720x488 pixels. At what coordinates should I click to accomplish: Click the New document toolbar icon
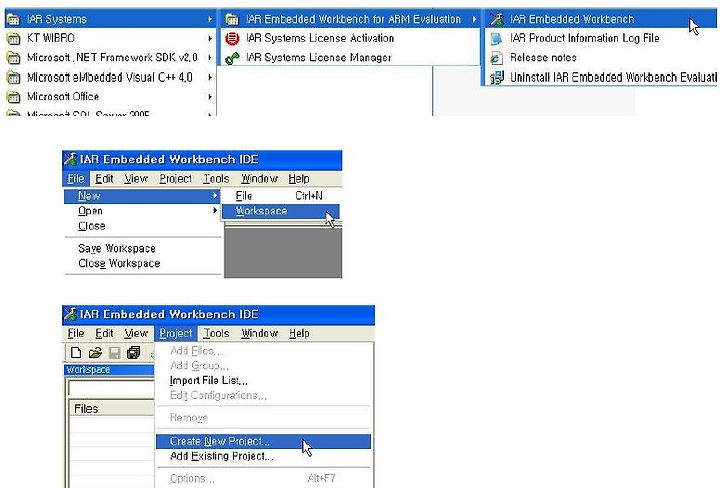(x=76, y=353)
